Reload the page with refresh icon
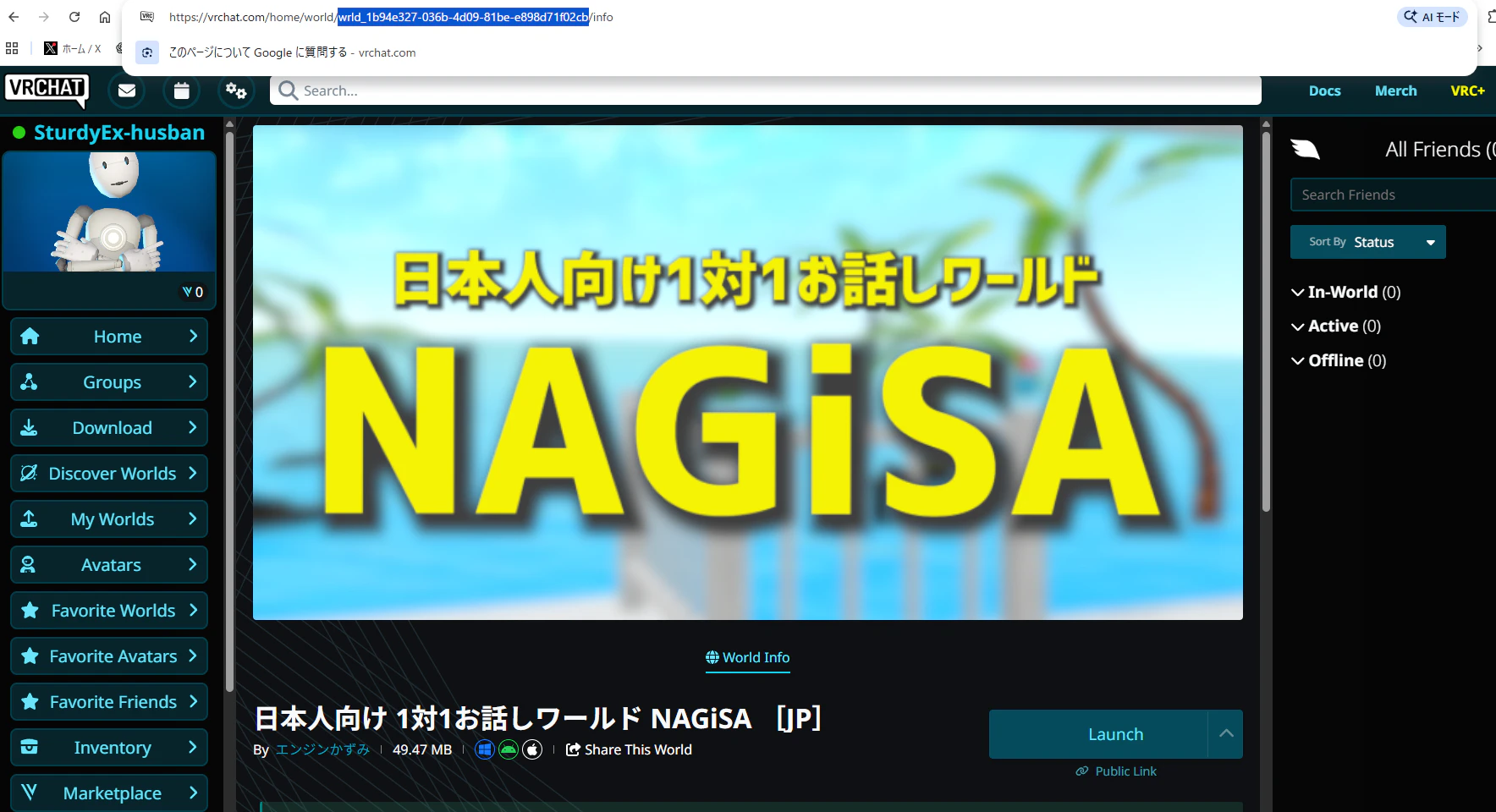This screenshot has width=1496, height=812. (74, 17)
